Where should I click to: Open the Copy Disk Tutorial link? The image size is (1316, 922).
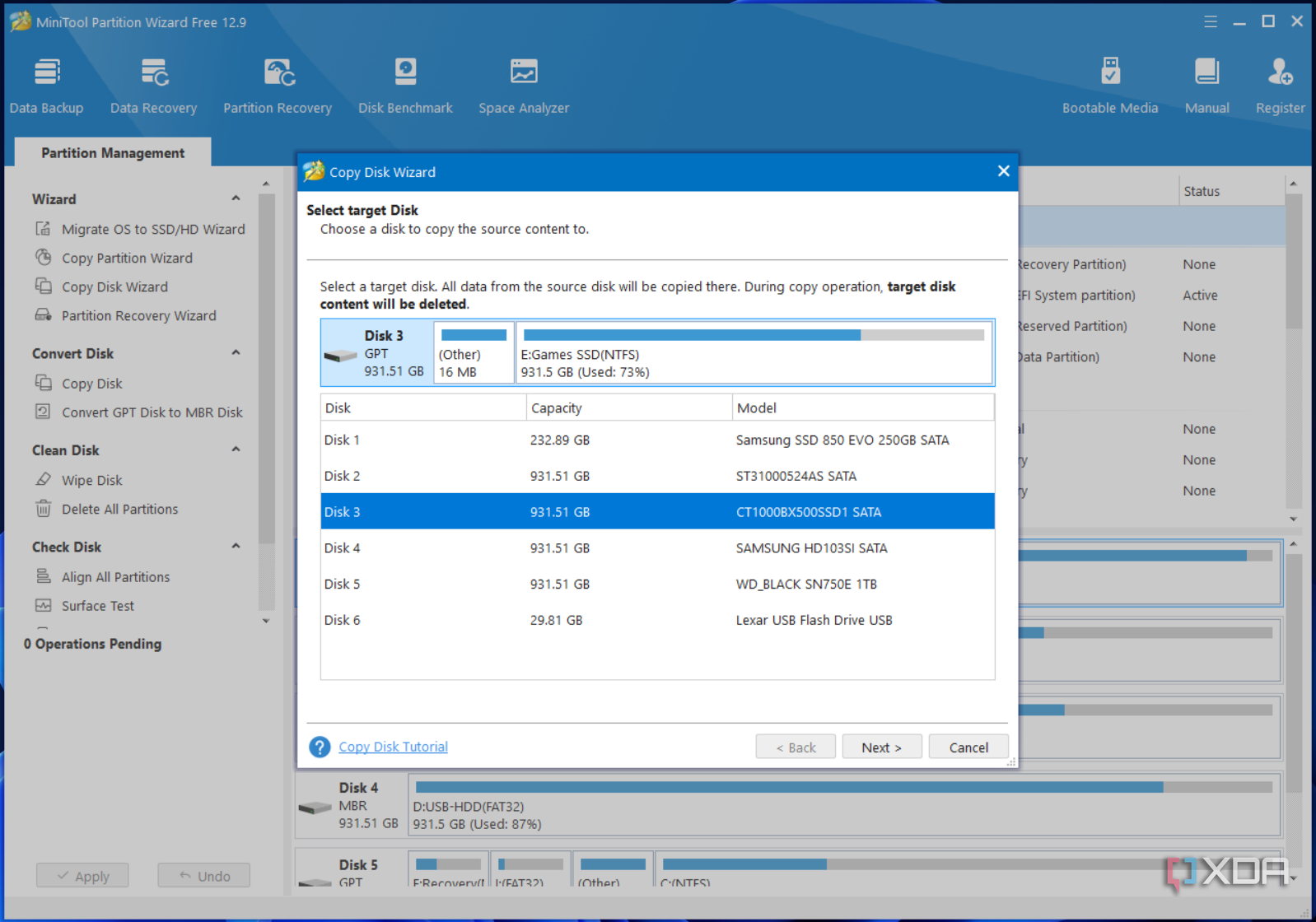[394, 747]
